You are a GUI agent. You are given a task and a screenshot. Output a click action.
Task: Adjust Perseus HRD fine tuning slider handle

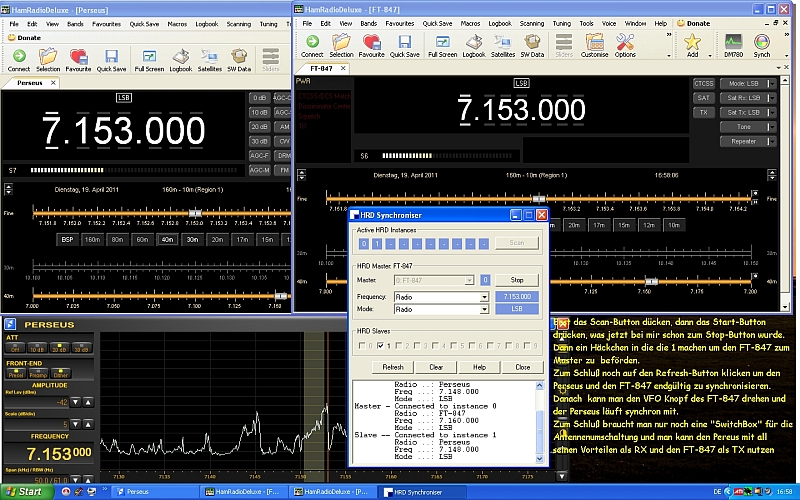tap(194, 213)
